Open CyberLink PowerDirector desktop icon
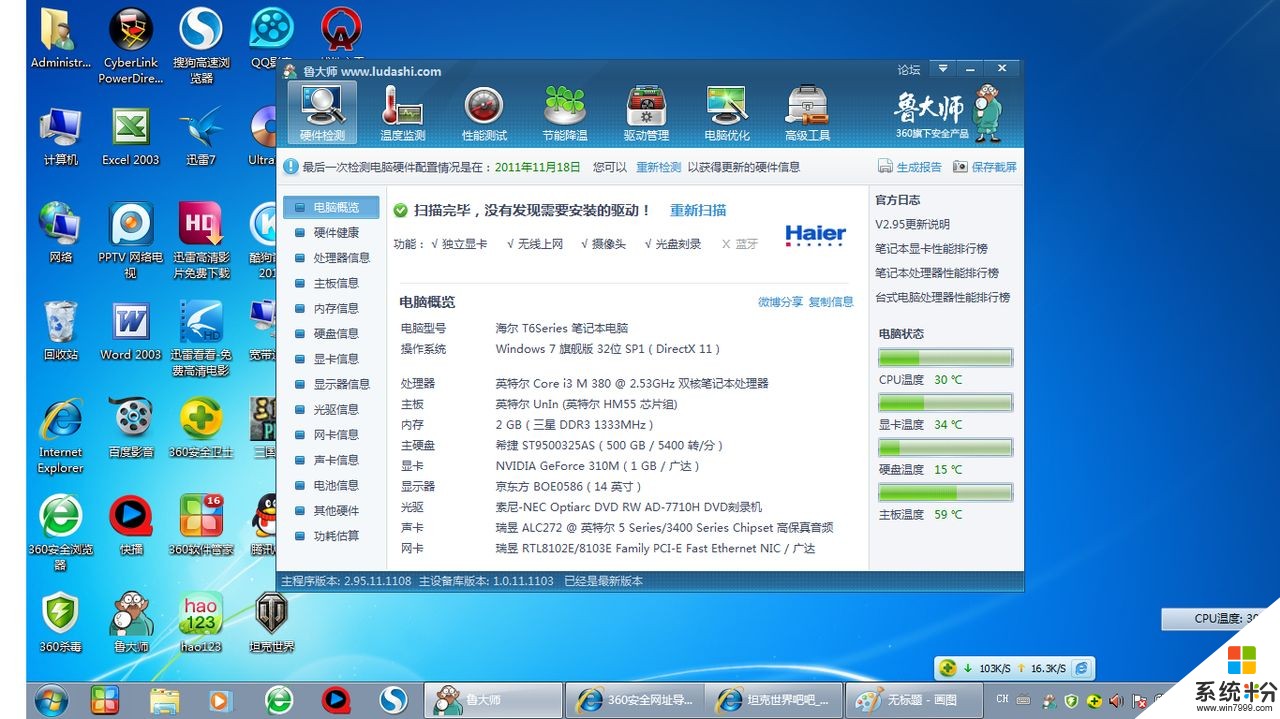Viewport: 1280px width, 719px height. (x=131, y=46)
